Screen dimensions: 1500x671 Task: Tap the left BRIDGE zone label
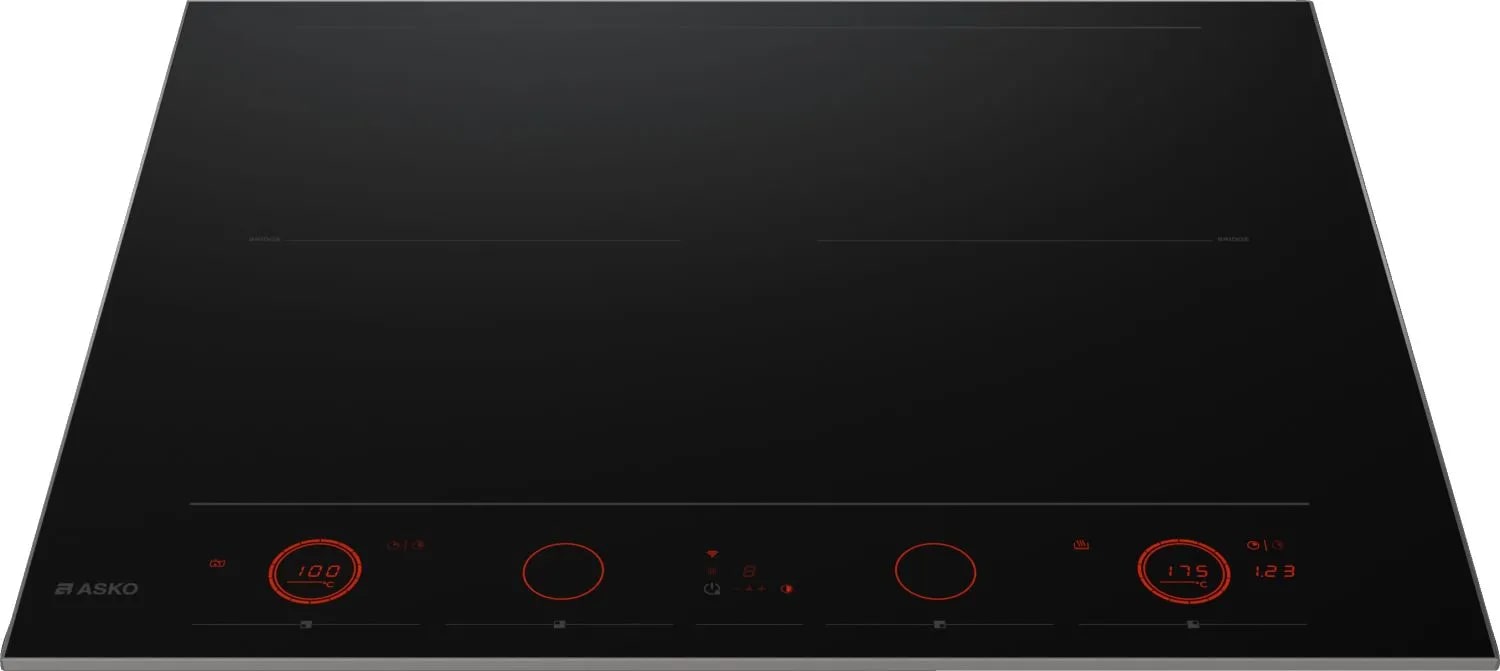[264, 240]
